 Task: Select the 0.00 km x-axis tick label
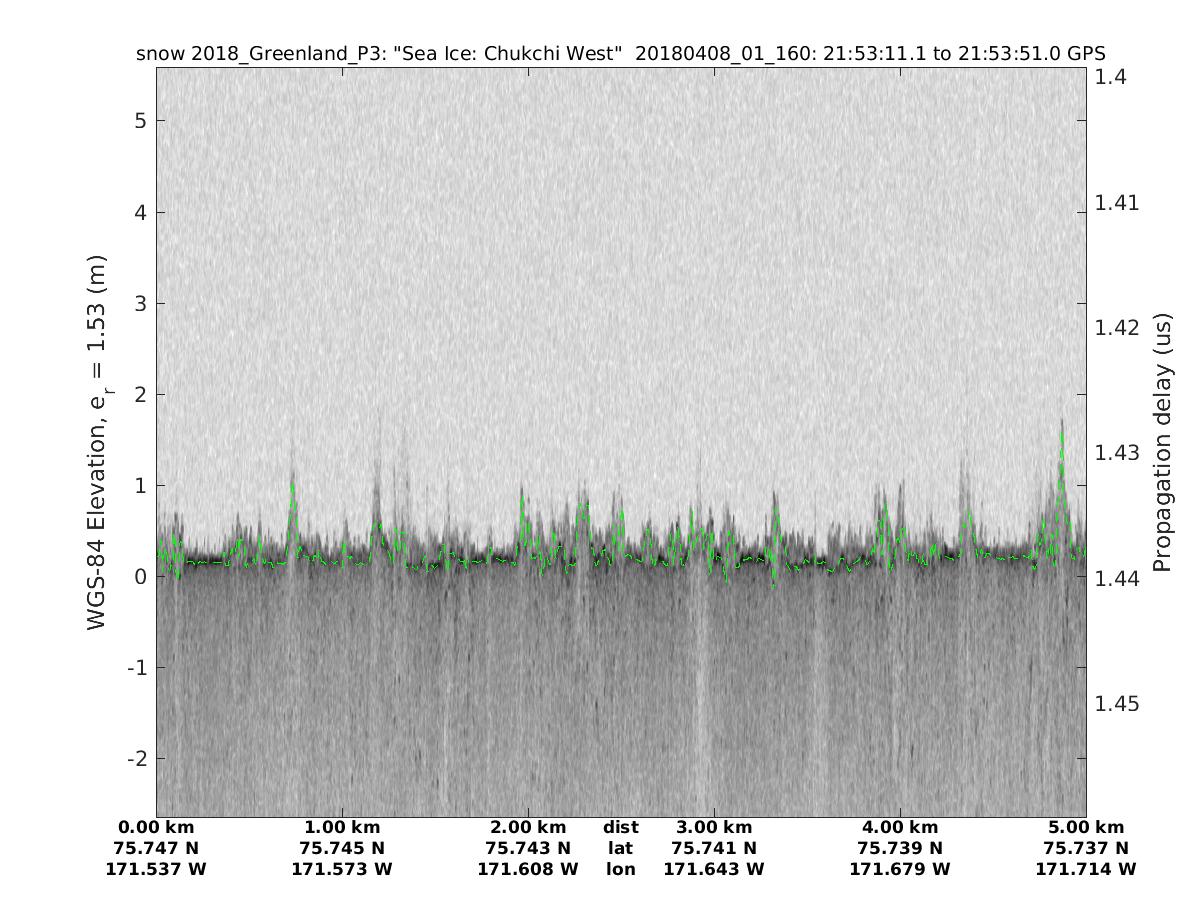click(x=156, y=827)
